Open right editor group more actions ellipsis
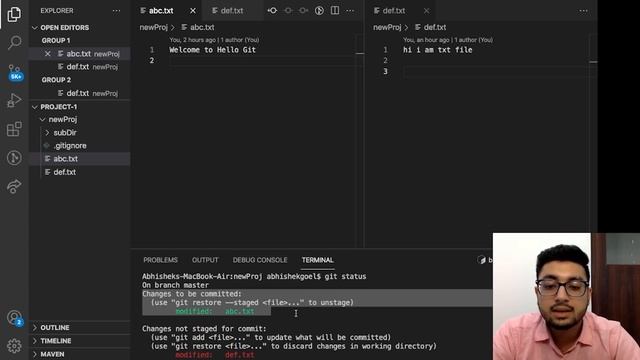 coord(584,11)
